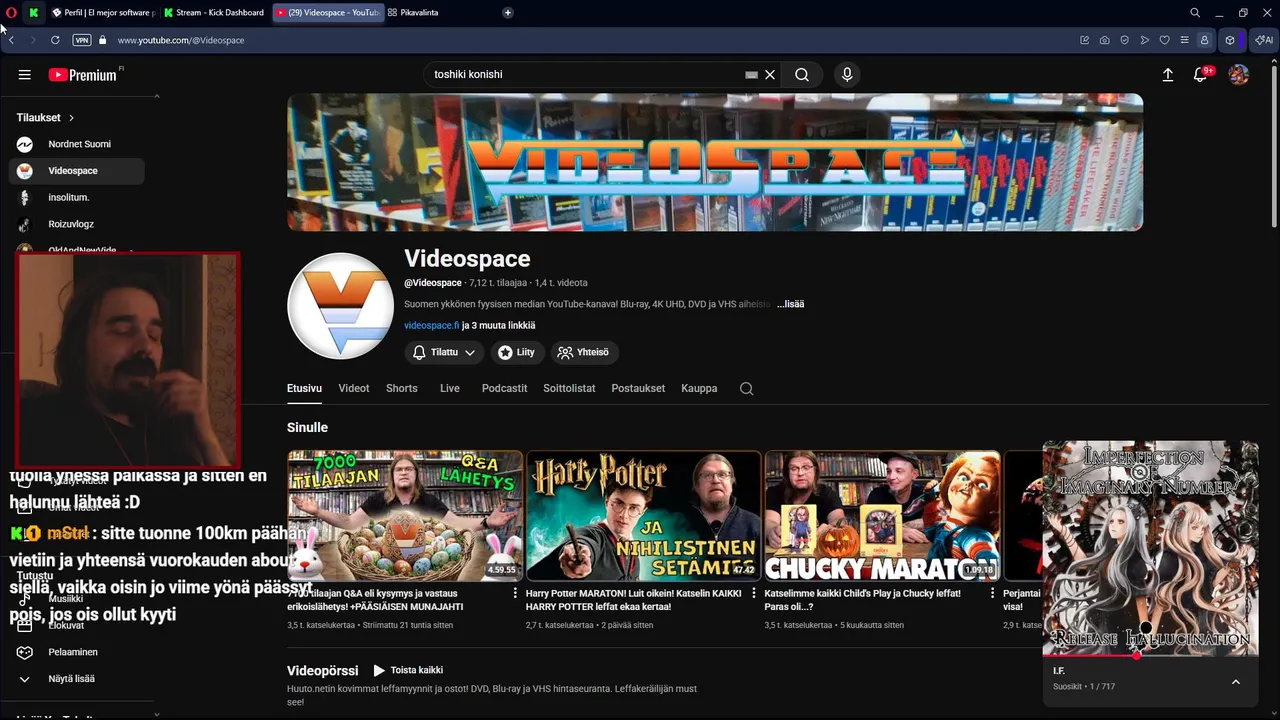
Task: Open the Harry Potter MARATON thumbnail
Action: [x=644, y=516]
